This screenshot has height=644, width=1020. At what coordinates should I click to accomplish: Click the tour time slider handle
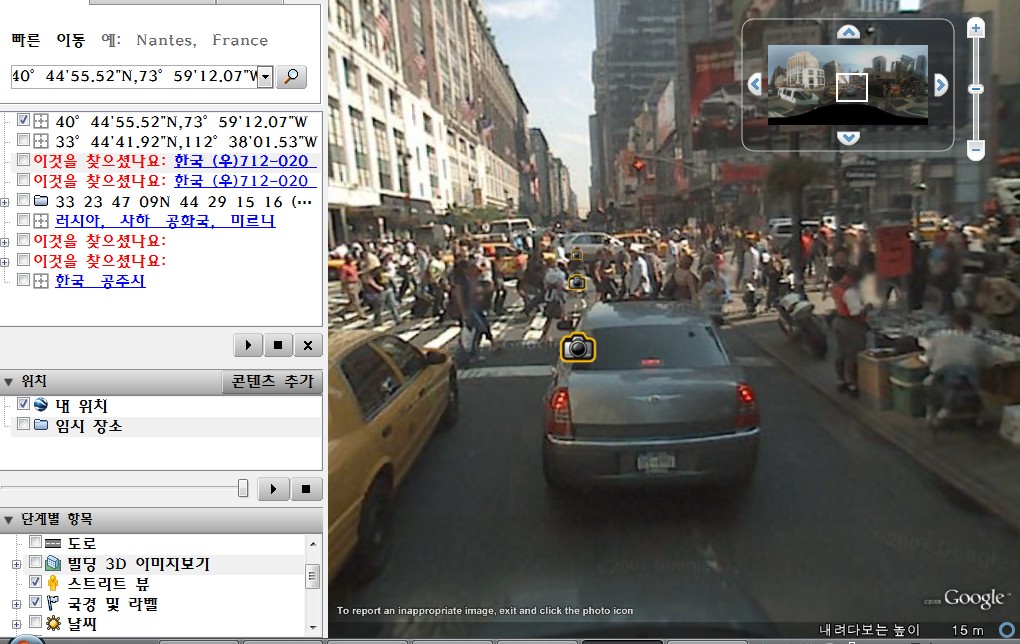tap(243, 488)
